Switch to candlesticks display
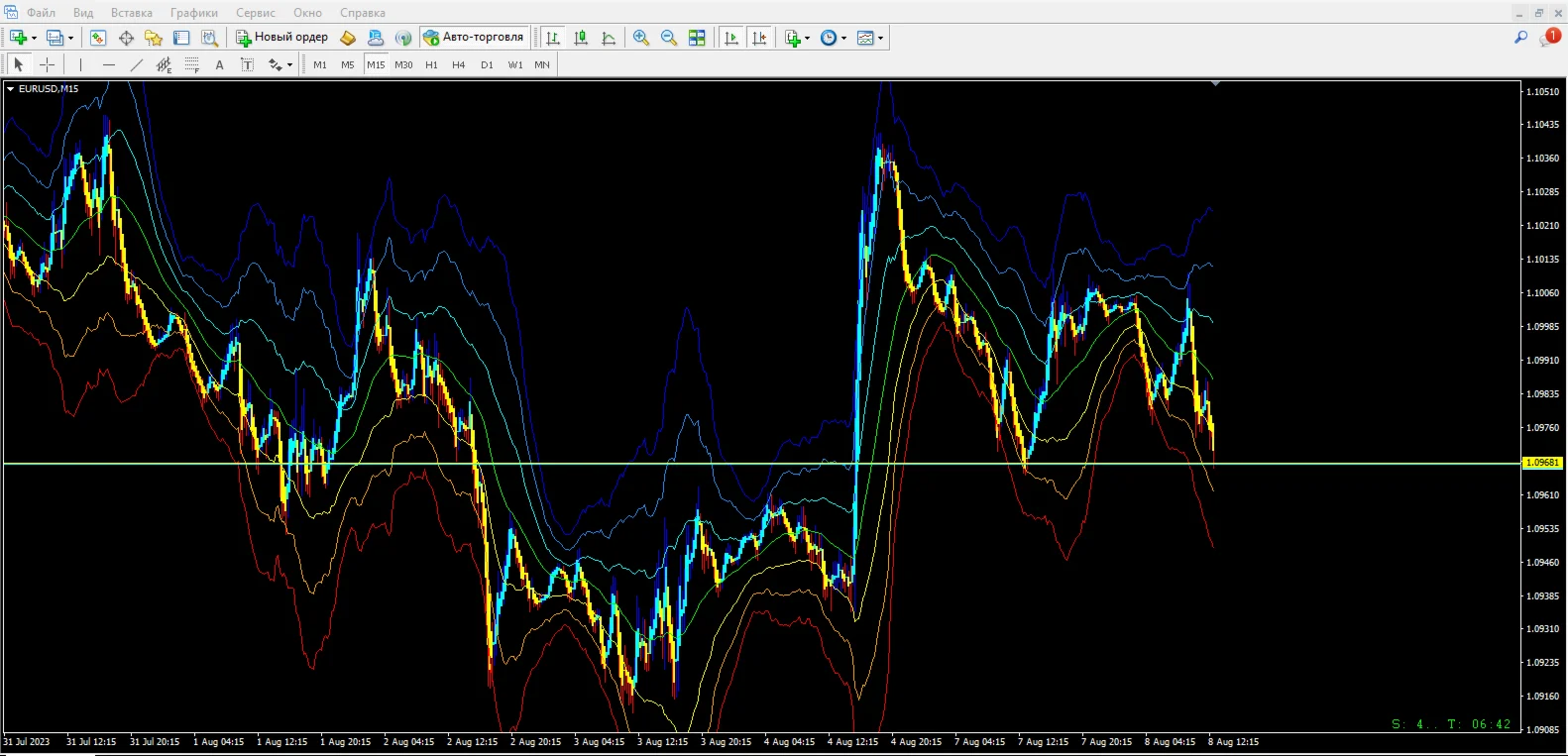 581,38
